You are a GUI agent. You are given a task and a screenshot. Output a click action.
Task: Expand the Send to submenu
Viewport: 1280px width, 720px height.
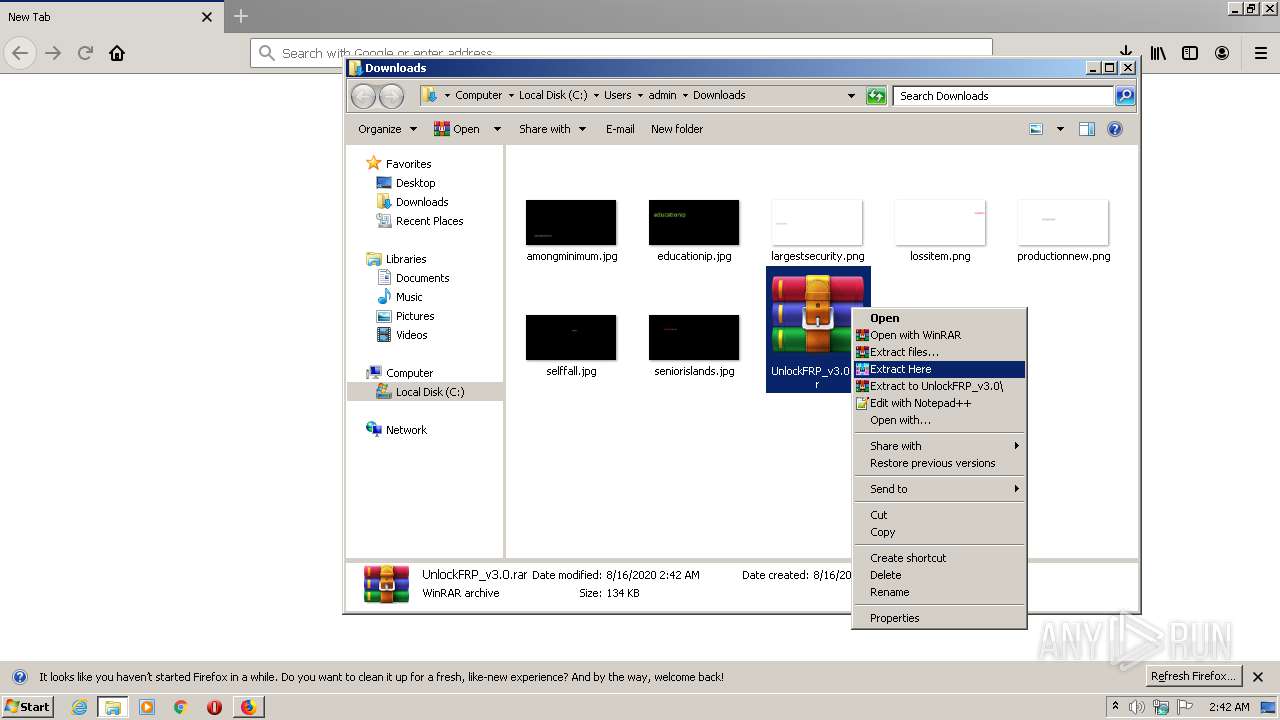[x=938, y=489]
